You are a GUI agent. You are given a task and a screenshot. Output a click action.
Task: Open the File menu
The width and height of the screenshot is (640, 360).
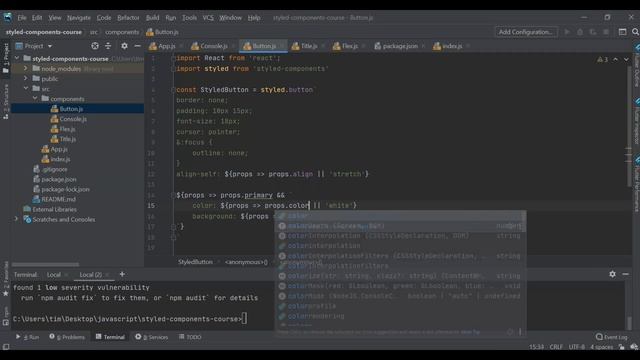pyautogui.click(x=22, y=18)
